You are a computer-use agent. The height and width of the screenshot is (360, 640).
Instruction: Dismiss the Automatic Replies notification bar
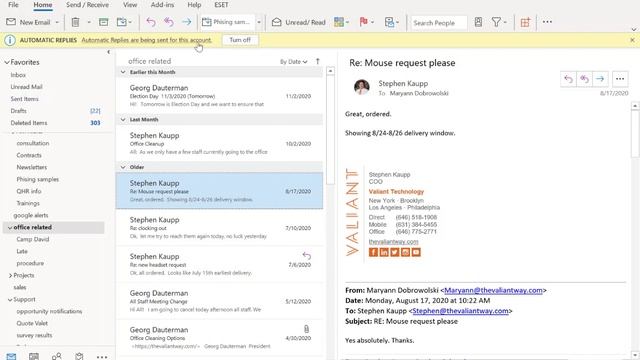click(632, 40)
